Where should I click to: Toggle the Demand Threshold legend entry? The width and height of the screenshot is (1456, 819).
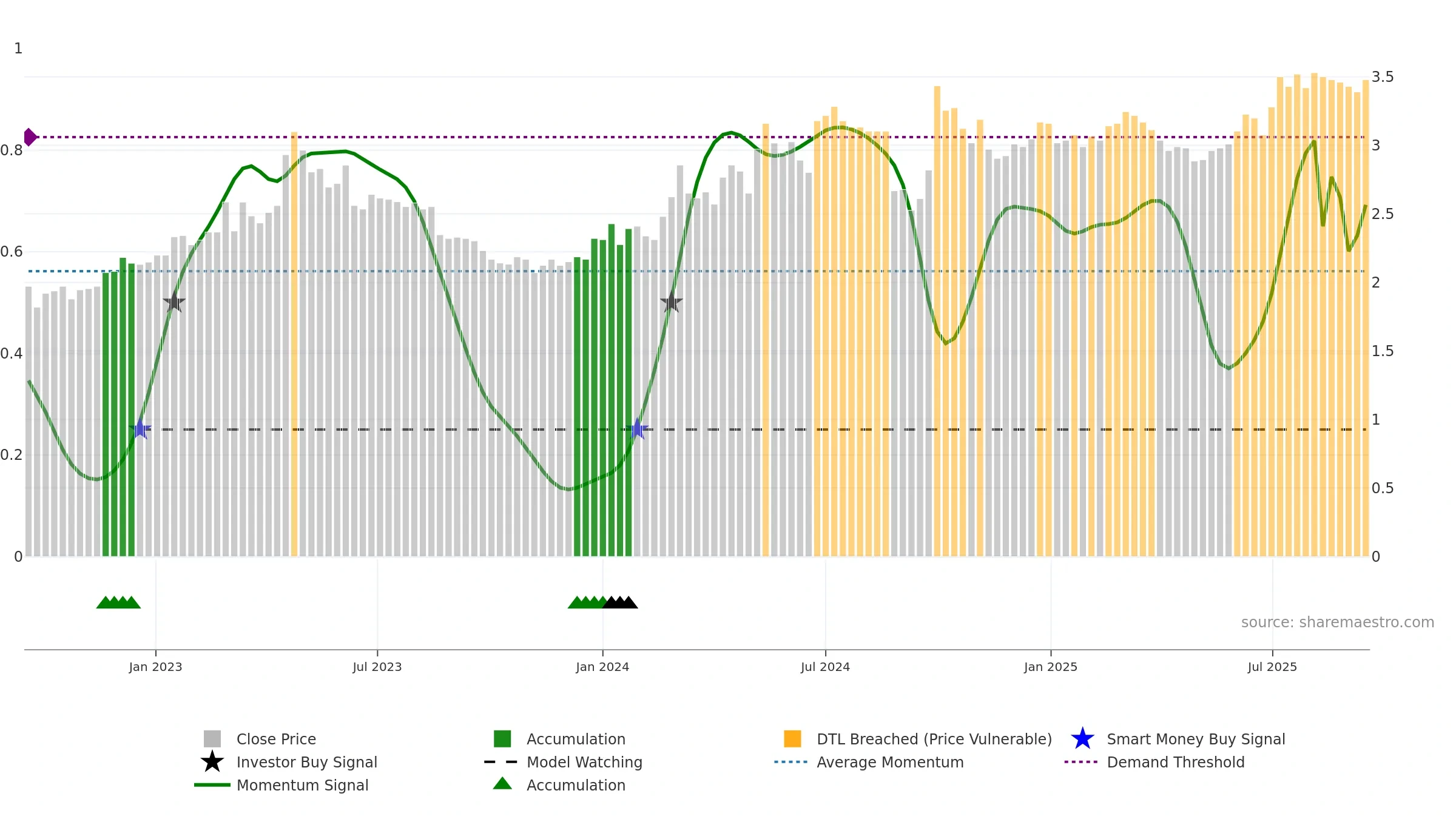pyautogui.click(x=1154, y=762)
